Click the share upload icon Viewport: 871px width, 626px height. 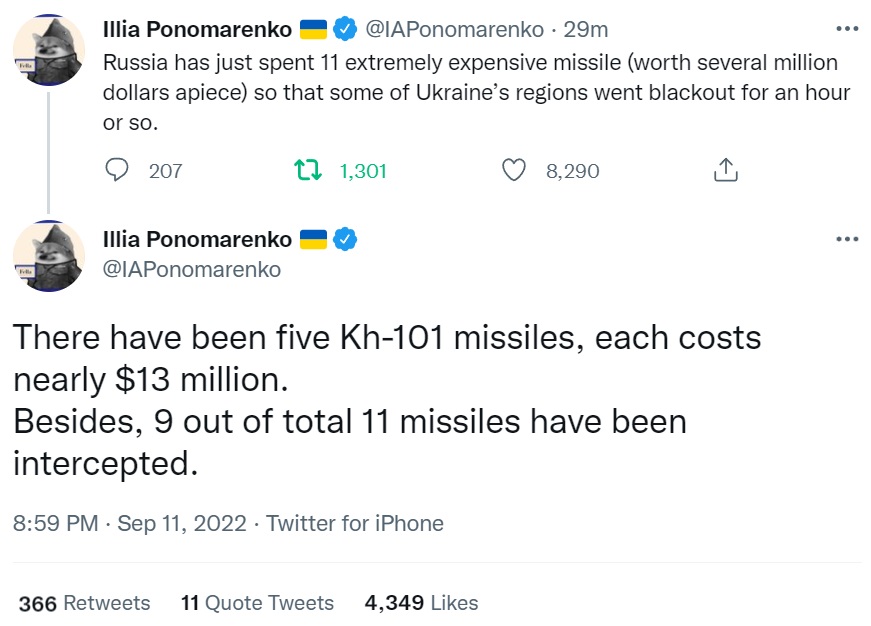[x=725, y=170]
